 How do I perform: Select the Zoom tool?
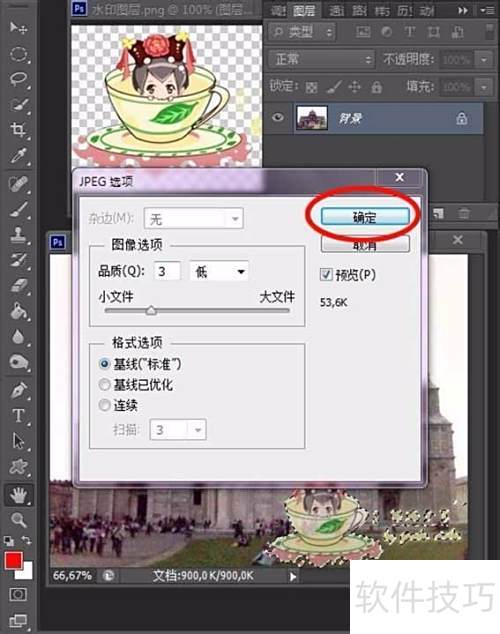(x=18, y=520)
